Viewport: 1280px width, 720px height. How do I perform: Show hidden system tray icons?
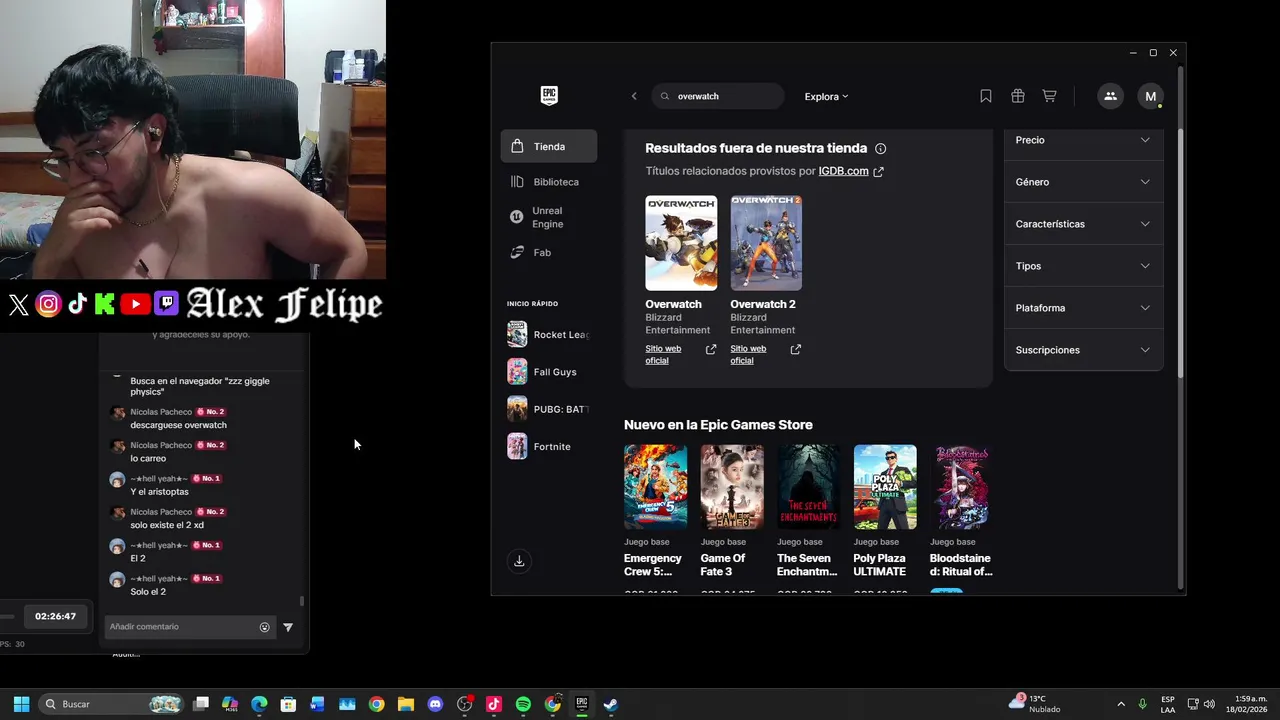click(1121, 704)
